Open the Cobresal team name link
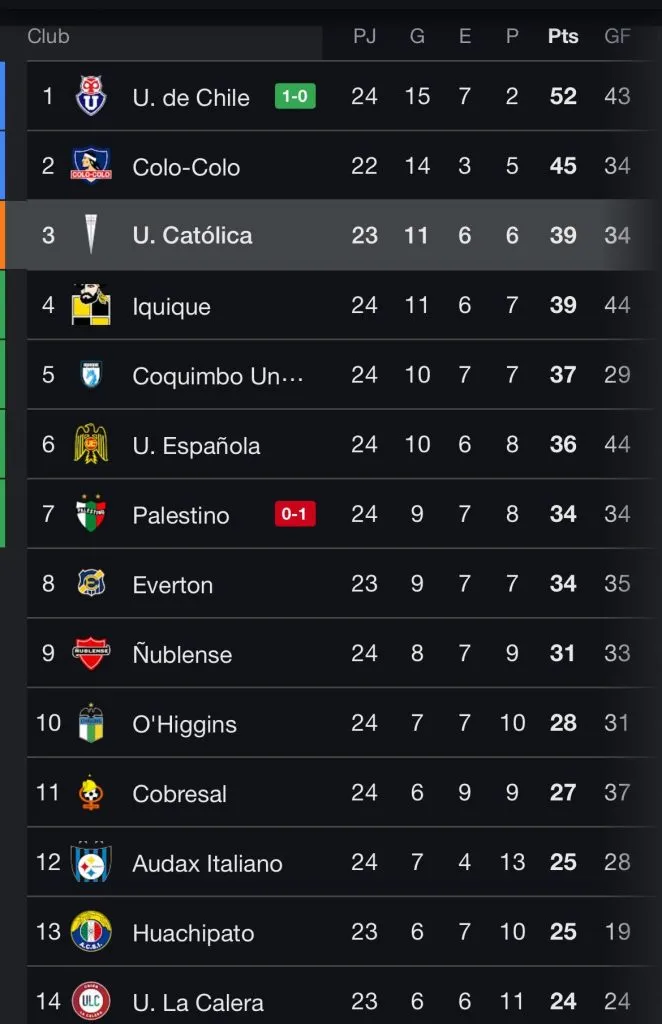 click(x=179, y=794)
